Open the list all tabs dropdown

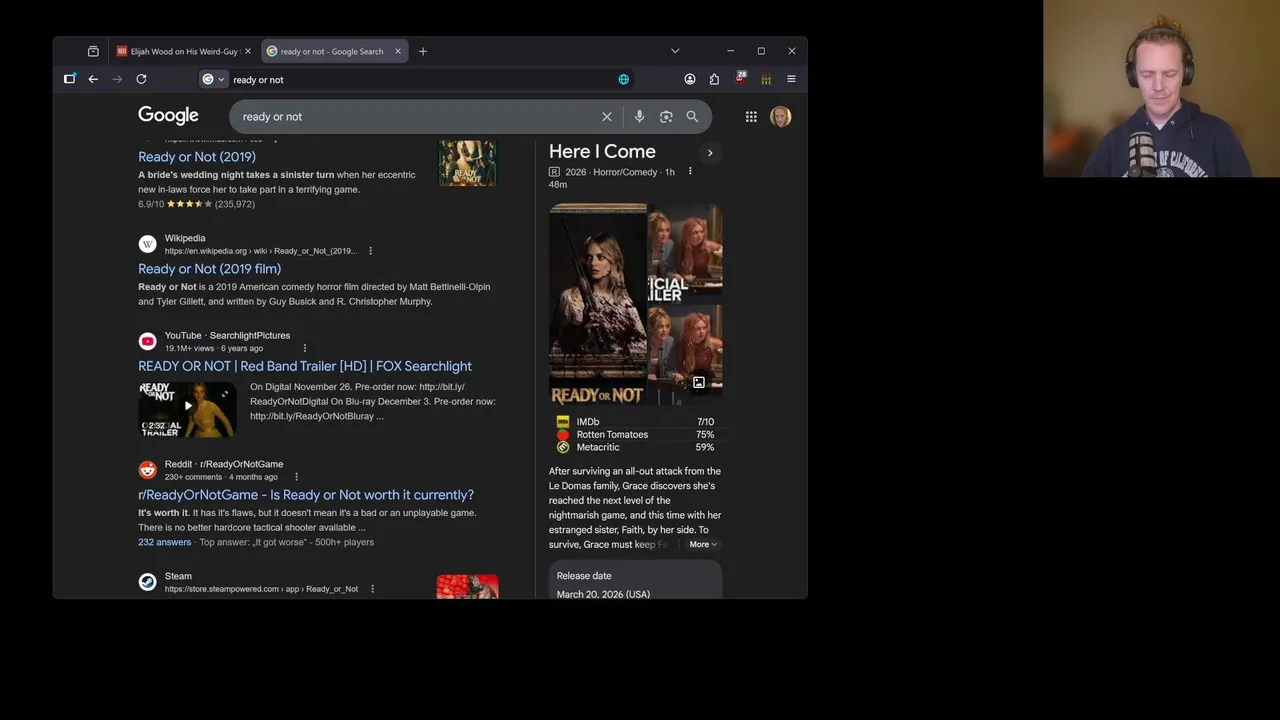[675, 51]
